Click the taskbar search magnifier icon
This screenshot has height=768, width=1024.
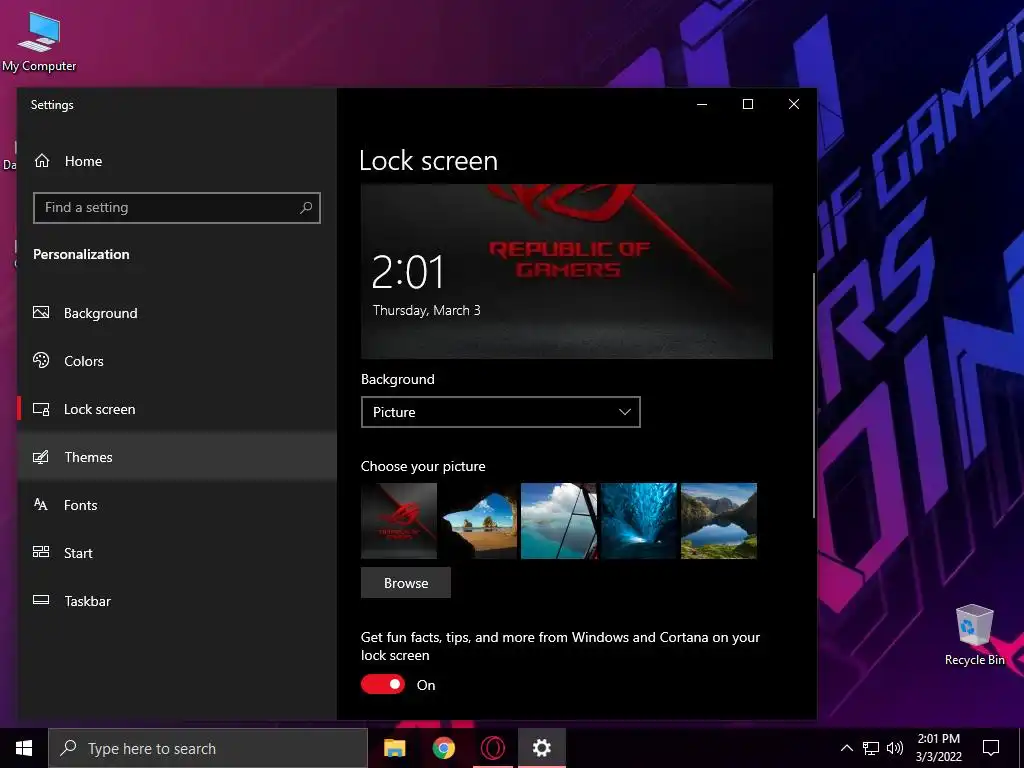pos(68,748)
